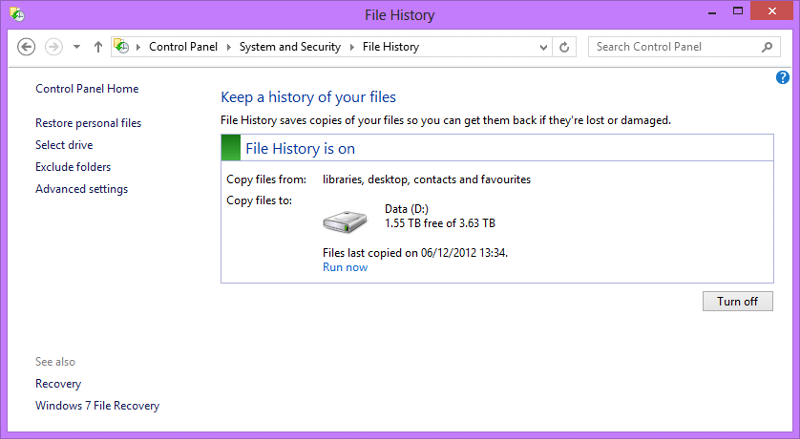The image size is (800, 439).
Task: Open Exclude folders link
Action: (73, 167)
